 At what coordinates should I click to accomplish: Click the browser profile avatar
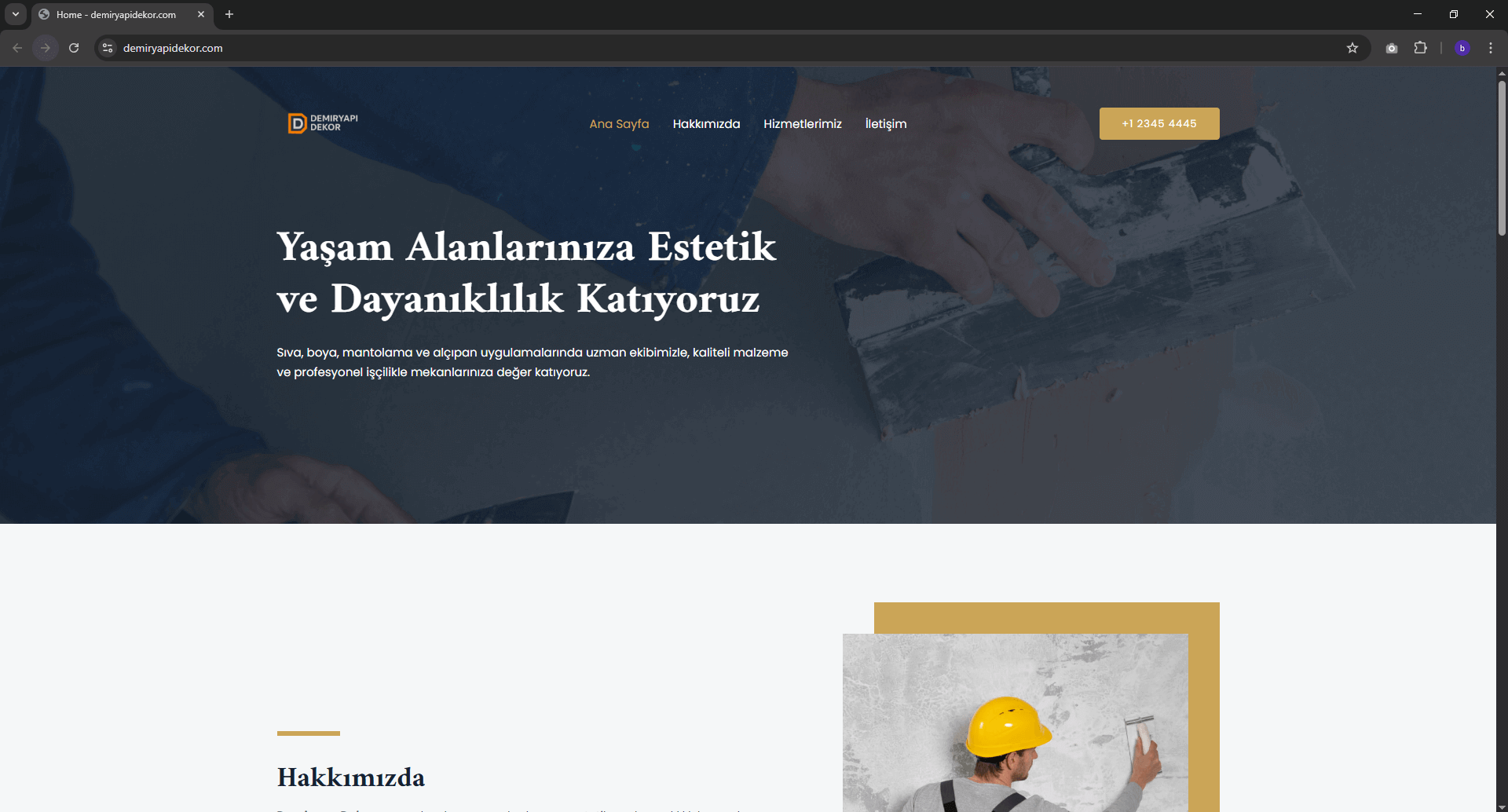click(x=1462, y=48)
